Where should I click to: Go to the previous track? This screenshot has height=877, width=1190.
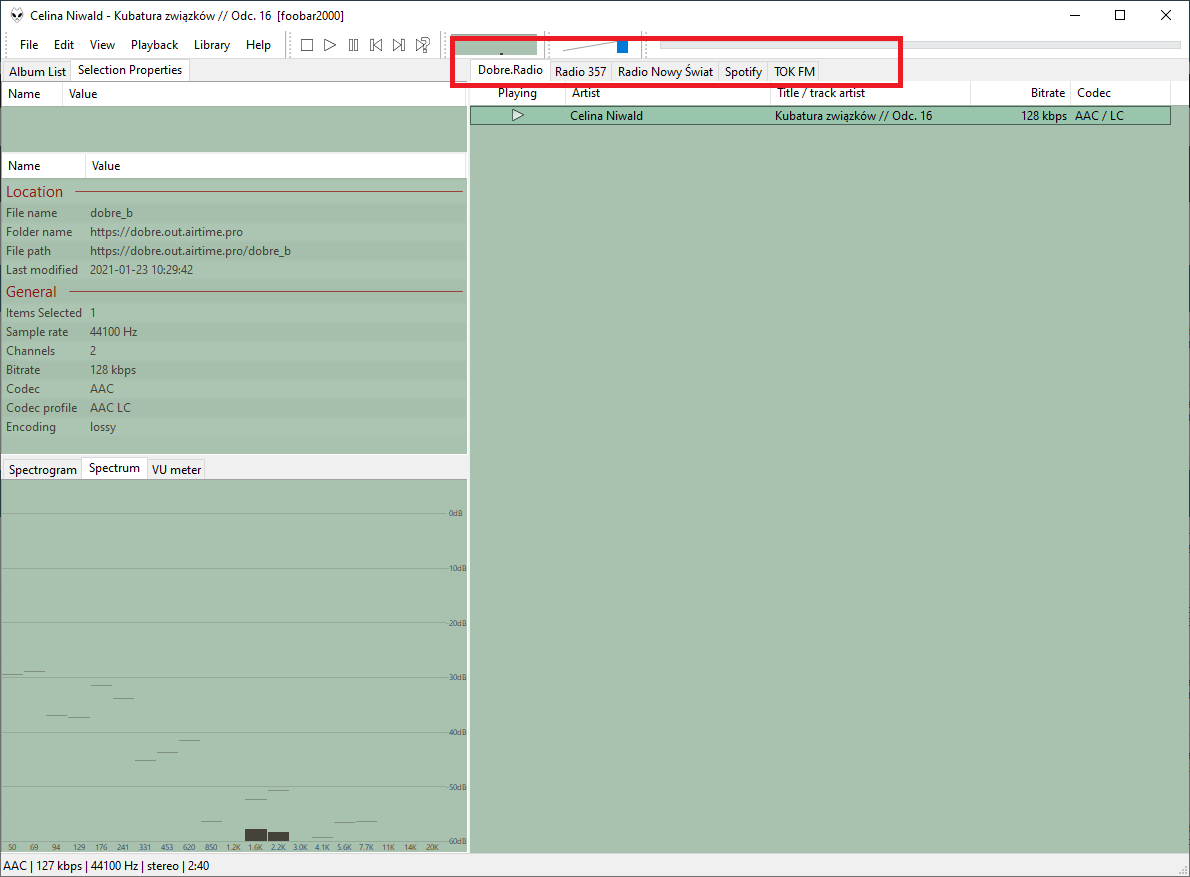click(376, 46)
